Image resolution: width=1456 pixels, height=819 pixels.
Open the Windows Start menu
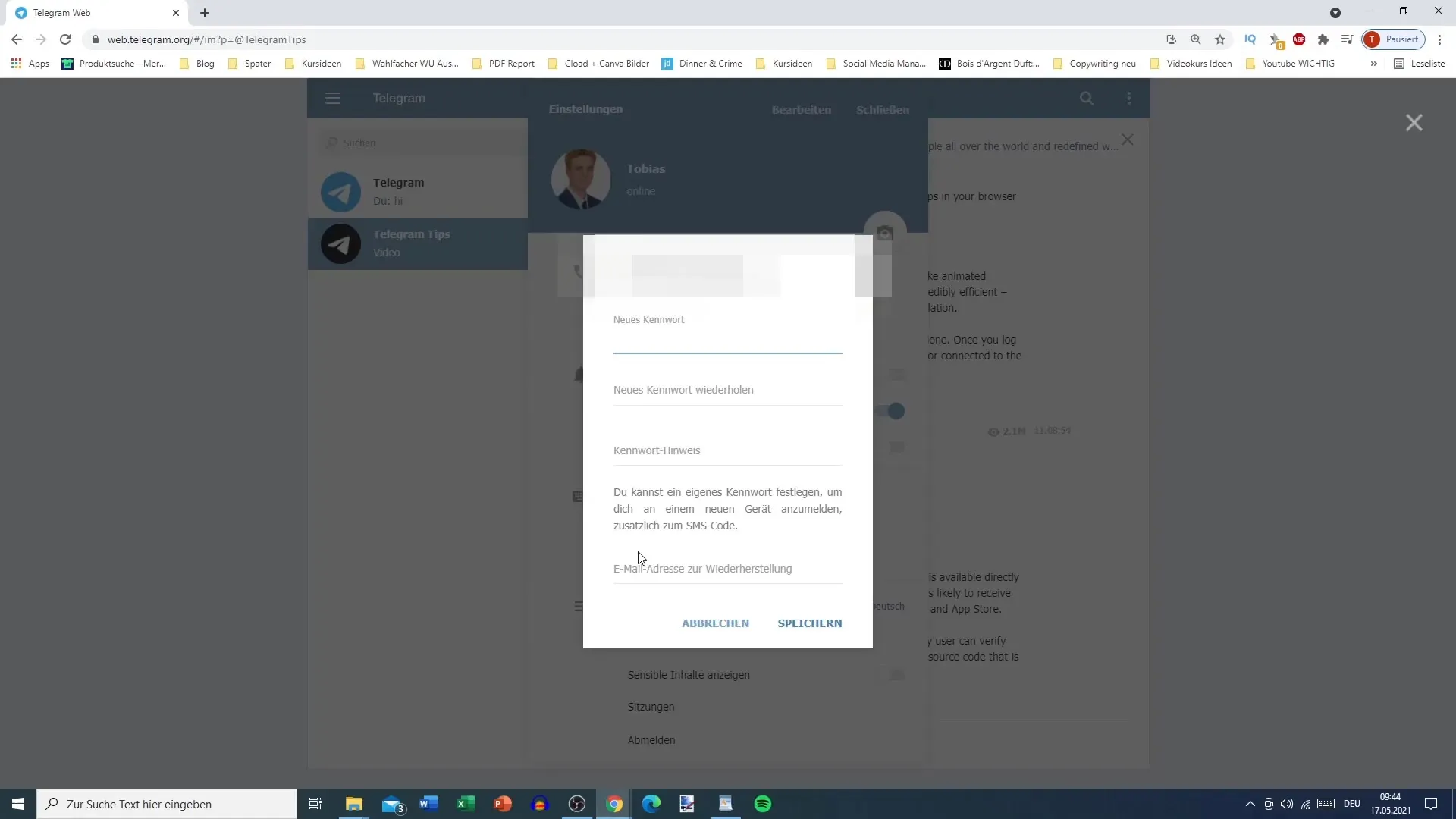coord(18,804)
